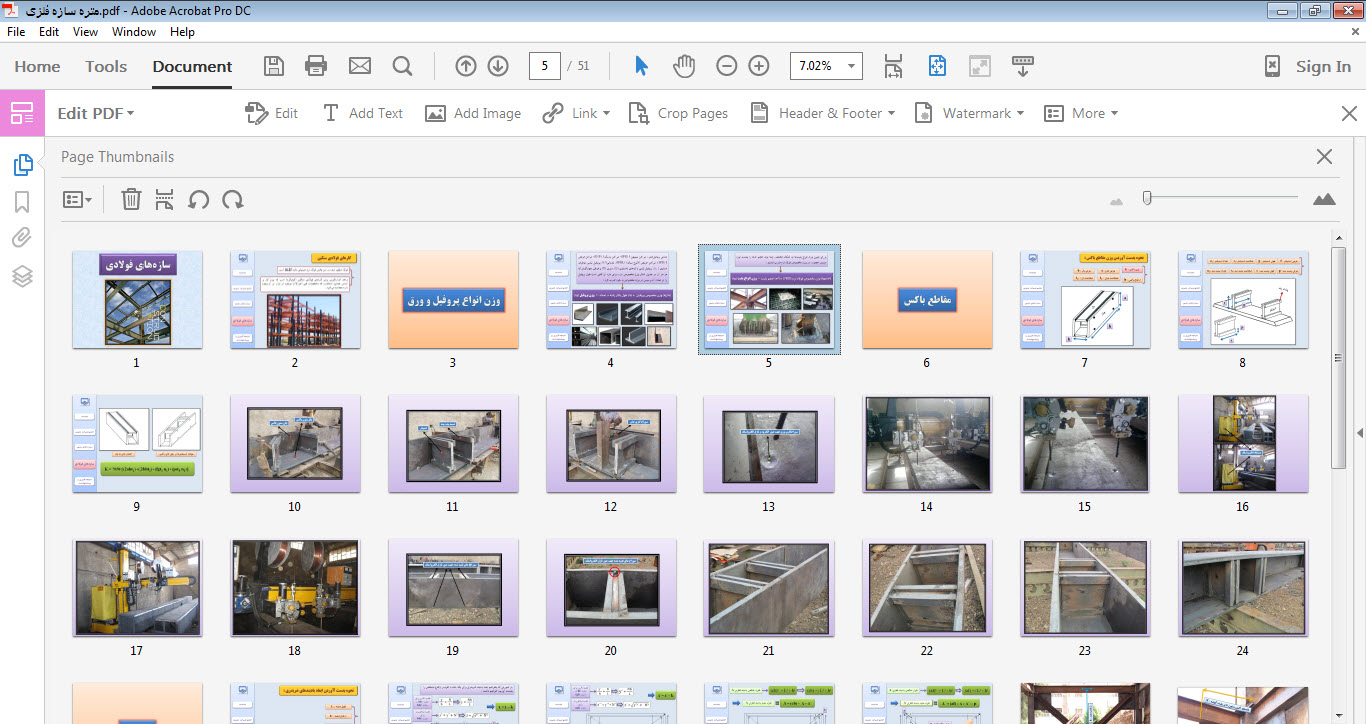Viewport: 1366px width, 724px height.
Task: Open the File menu
Action: [x=16, y=32]
